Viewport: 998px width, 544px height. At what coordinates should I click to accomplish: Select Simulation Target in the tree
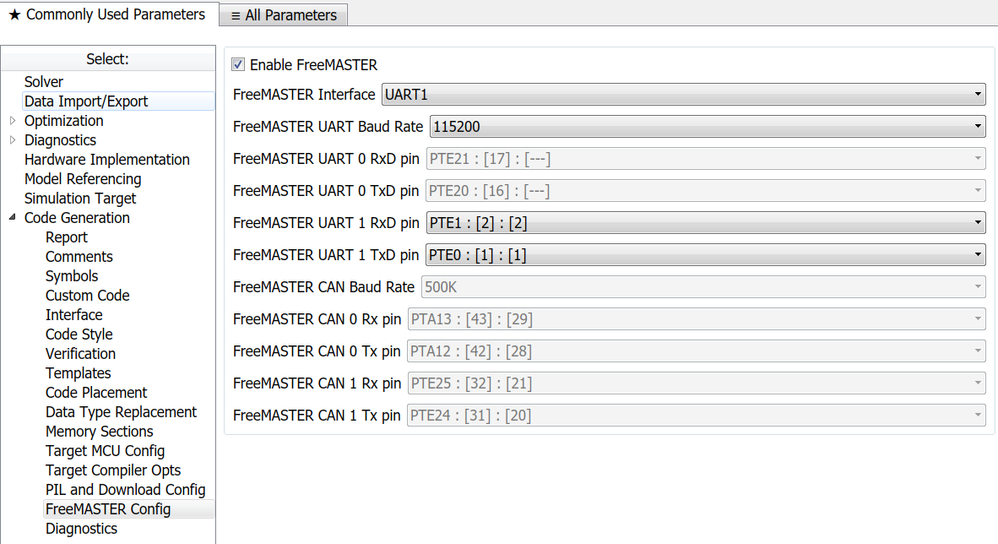click(80, 199)
